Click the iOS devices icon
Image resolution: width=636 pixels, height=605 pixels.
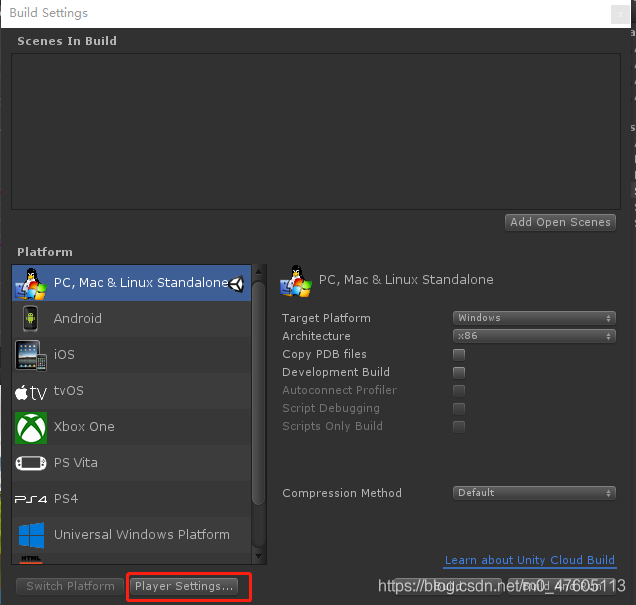pos(31,355)
